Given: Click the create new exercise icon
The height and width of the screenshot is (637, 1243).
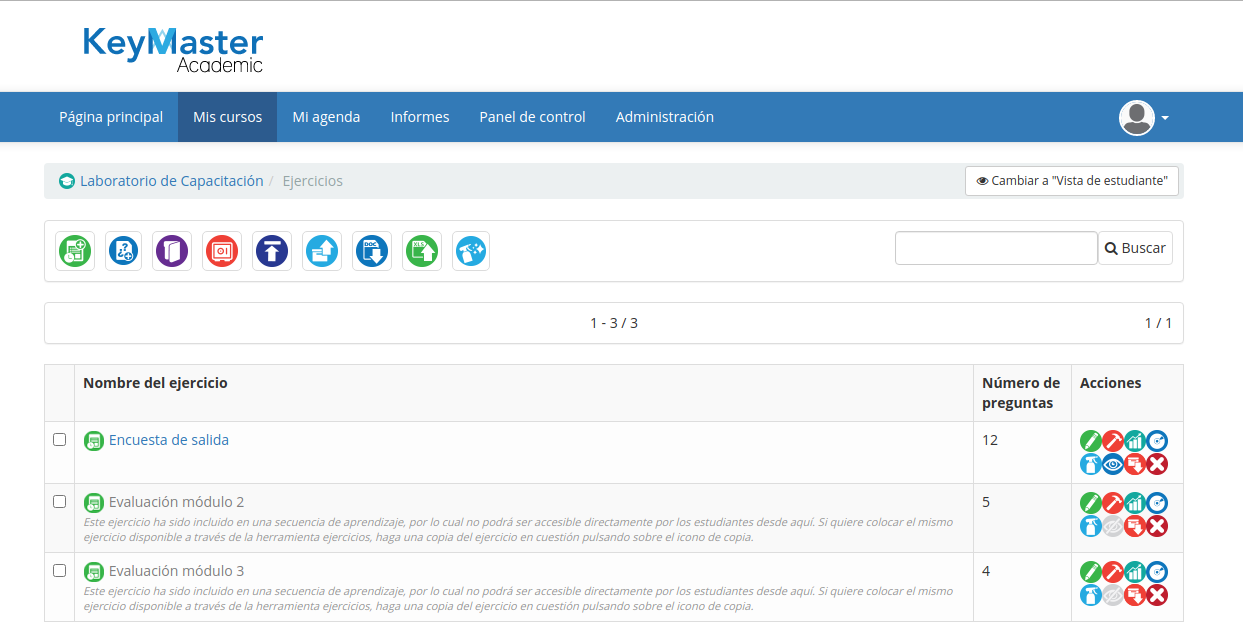Looking at the screenshot, I should [75, 251].
